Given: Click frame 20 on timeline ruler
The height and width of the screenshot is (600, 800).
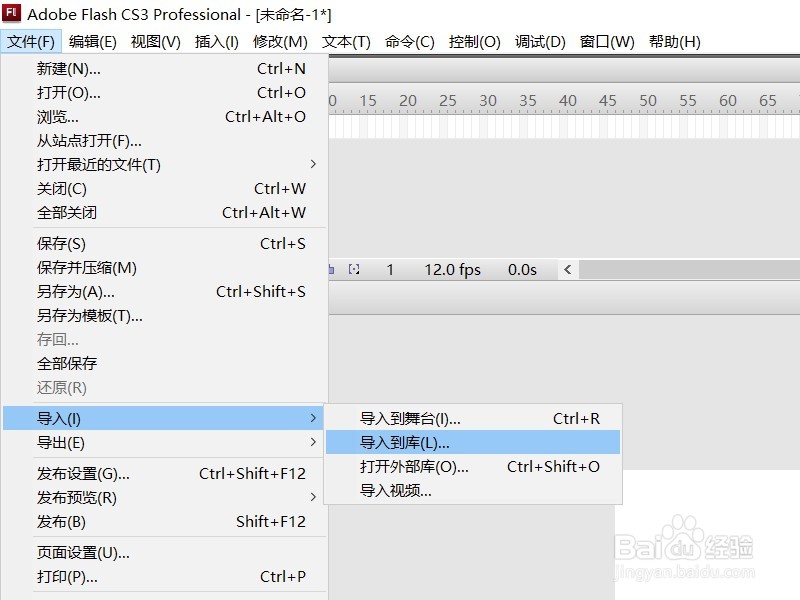Looking at the screenshot, I should coord(408,101).
